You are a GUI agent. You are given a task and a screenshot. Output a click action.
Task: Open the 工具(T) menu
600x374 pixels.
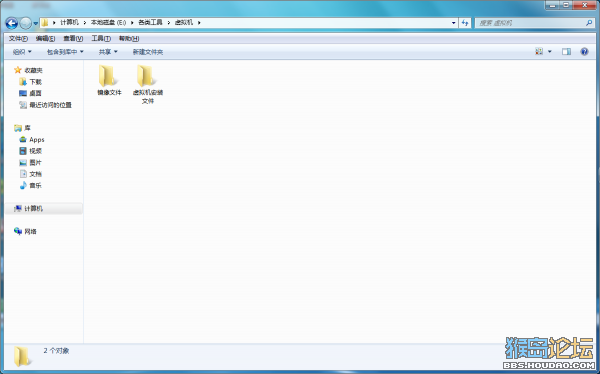[101, 39]
